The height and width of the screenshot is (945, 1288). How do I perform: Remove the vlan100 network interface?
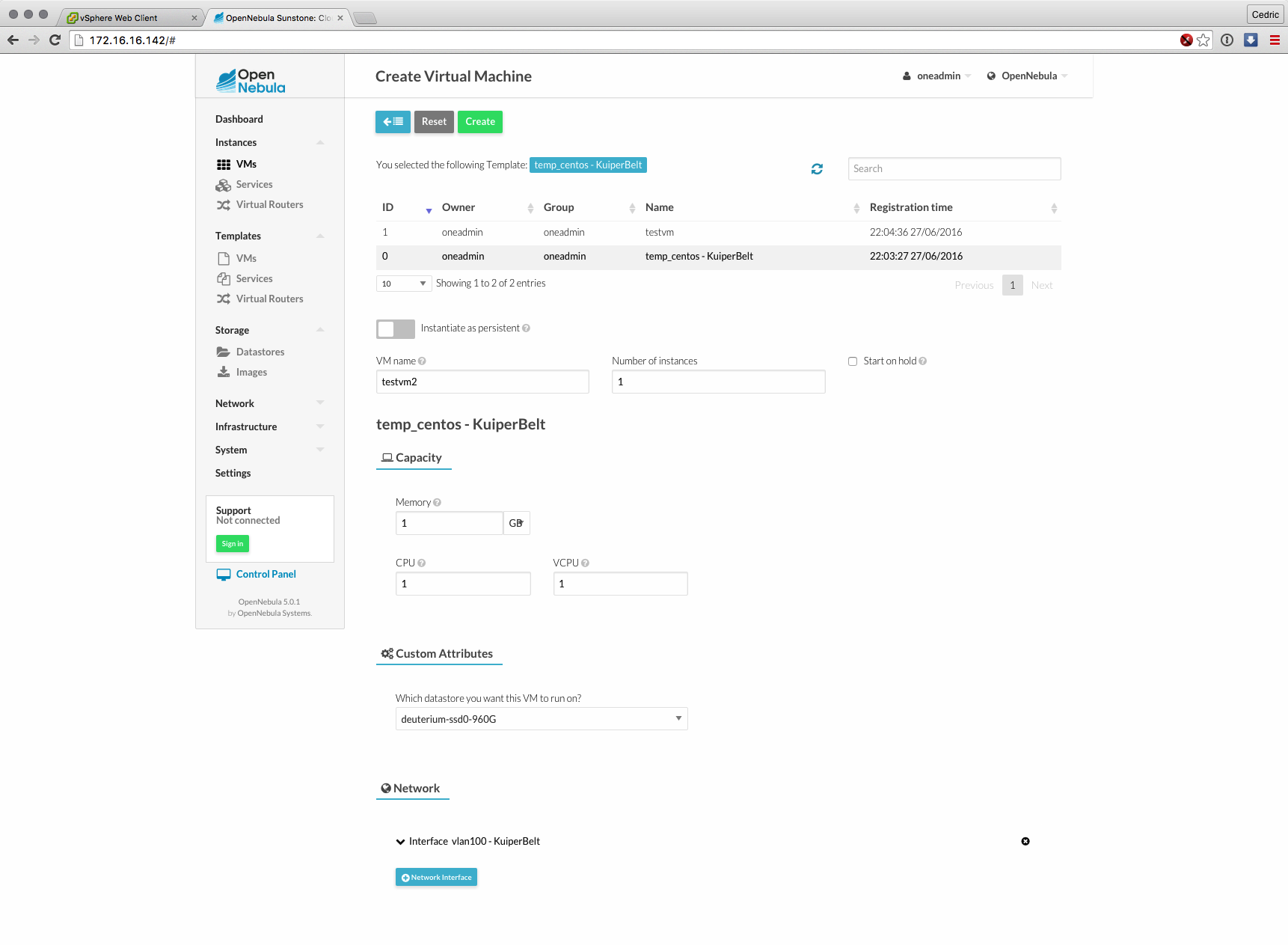point(1025,841)
